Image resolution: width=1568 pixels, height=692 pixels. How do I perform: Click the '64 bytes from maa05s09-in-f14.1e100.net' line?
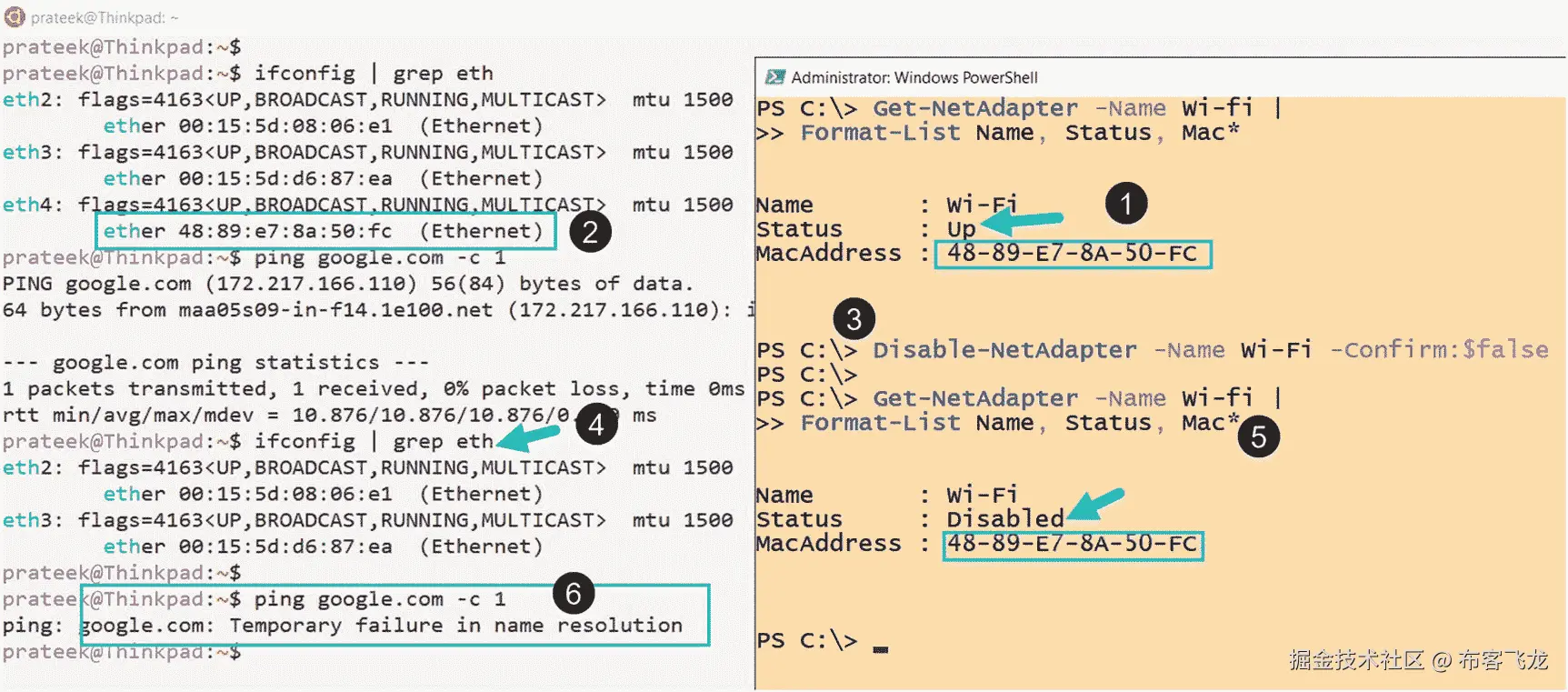(x=379, y=310)
